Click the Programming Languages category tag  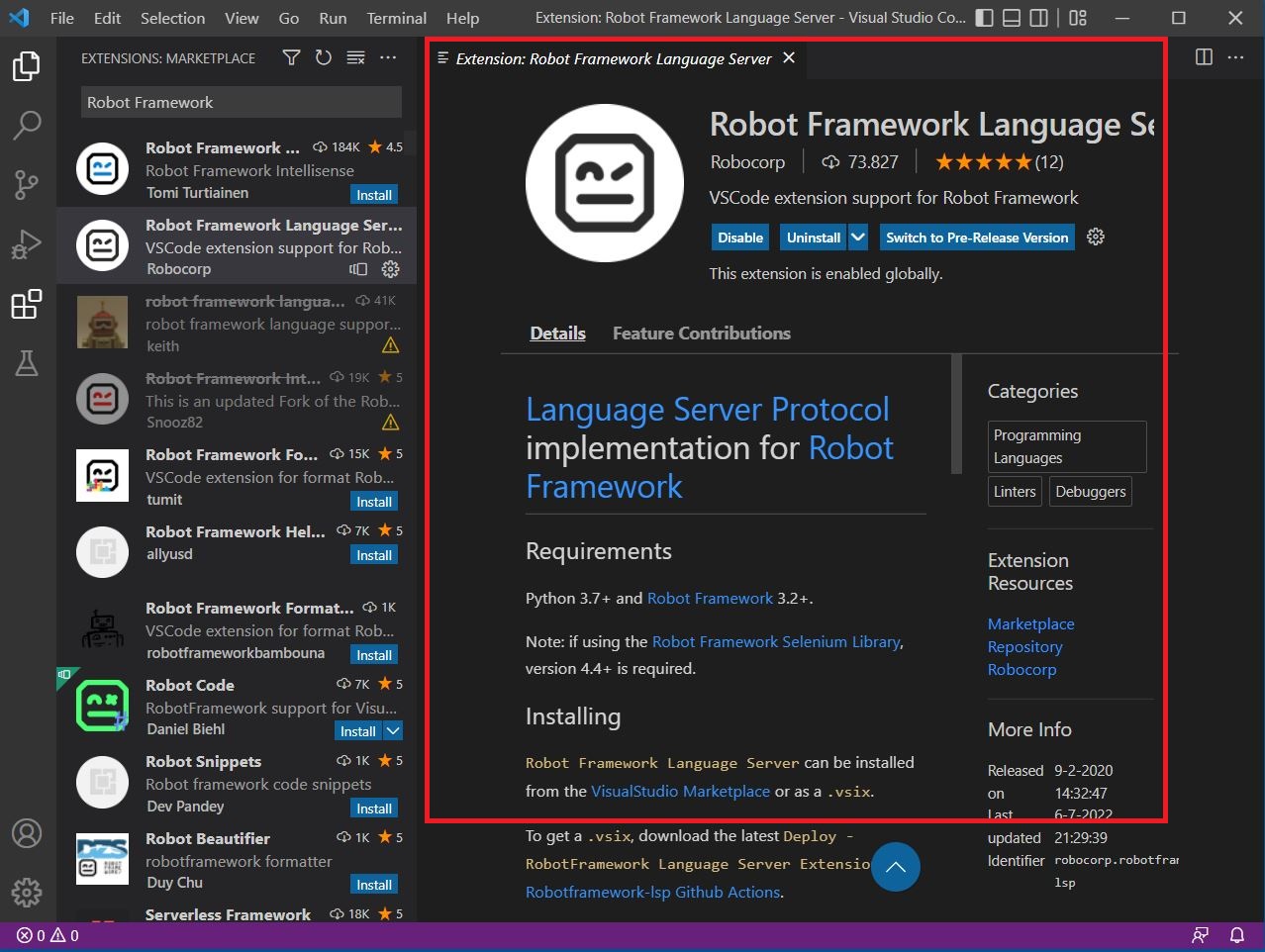click(x=1067, y=446)
